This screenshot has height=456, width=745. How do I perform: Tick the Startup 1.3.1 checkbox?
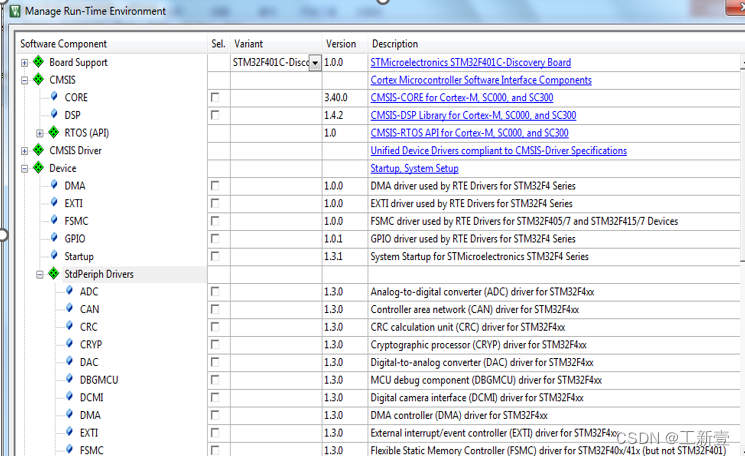click(x=215, y=256)
